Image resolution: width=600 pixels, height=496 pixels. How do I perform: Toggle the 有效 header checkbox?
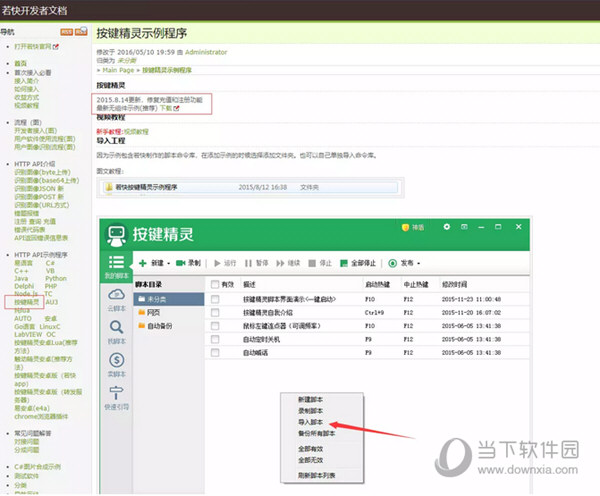coord(215,284)
